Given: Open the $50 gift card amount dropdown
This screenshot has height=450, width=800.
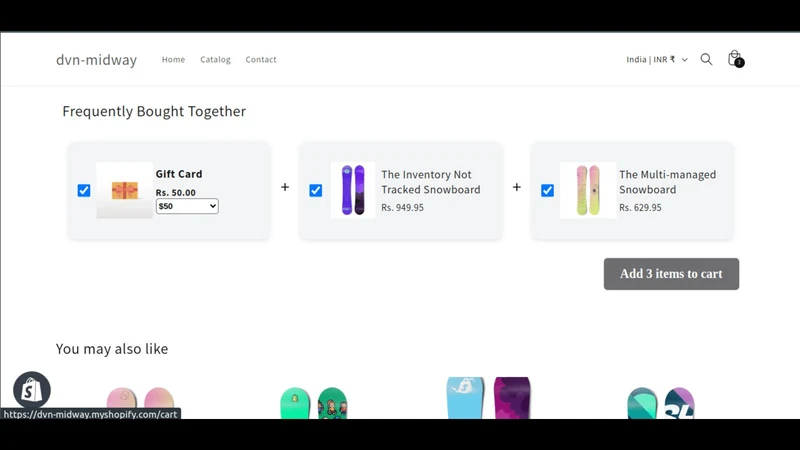Looking at the screenshot, I should click(x=187, y=206).
